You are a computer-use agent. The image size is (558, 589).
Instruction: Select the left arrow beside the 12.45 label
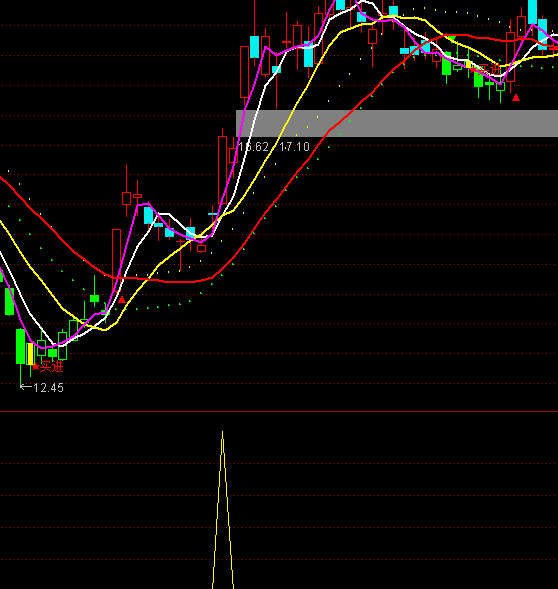[26, 387]
